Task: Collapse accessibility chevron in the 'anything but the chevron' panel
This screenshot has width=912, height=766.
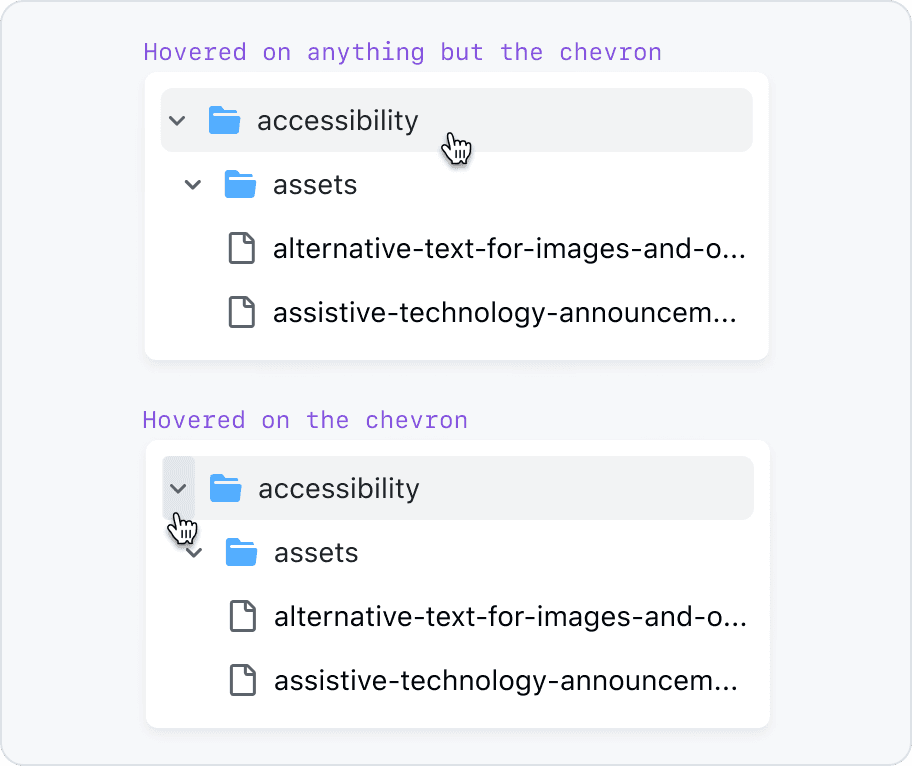Action: click(x=177, y=121)
